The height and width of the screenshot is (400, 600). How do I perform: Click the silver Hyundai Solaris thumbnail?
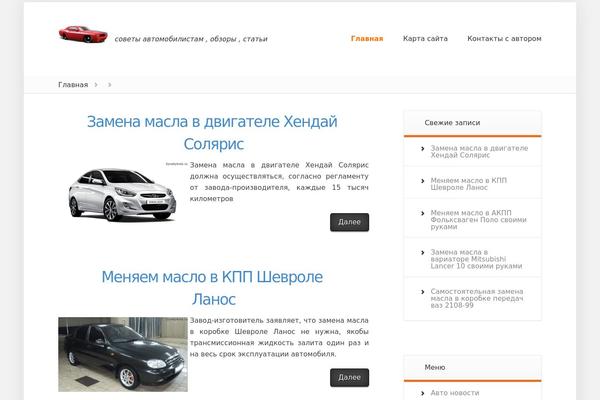(122, 194)
